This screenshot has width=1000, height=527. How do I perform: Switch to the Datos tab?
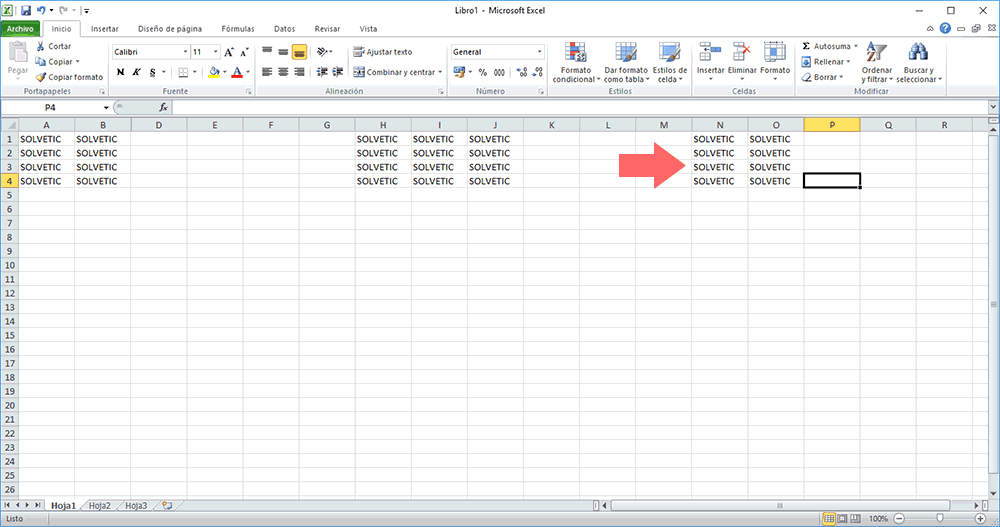(284, 29)
